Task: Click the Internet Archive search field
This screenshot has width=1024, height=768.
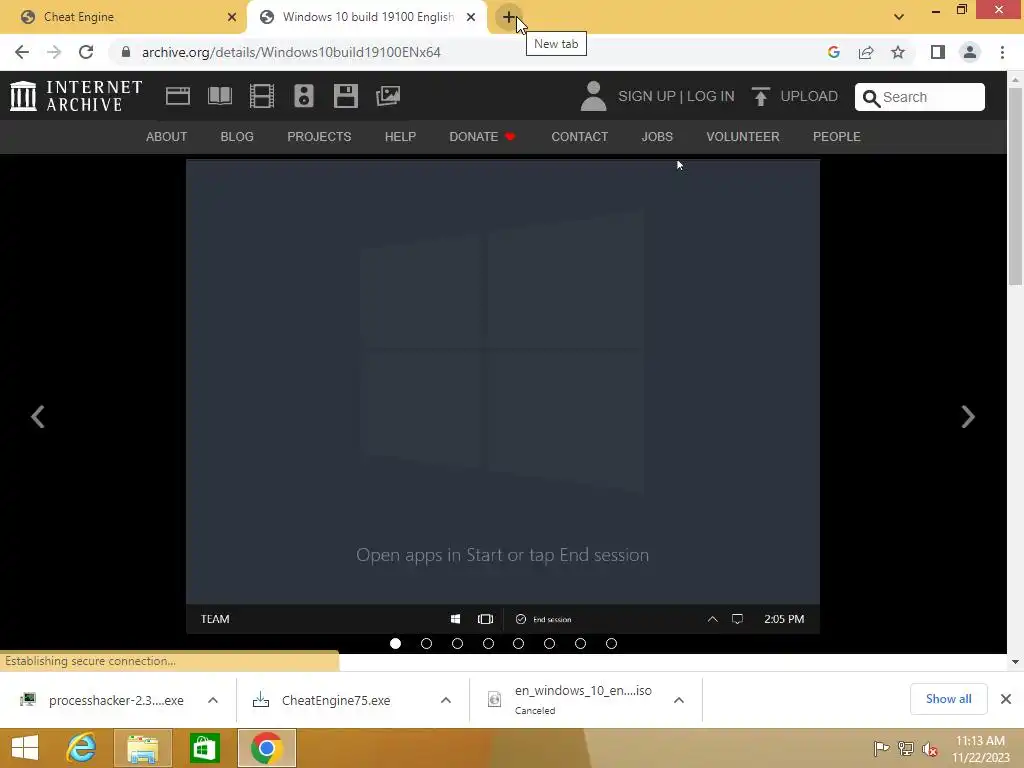Action: pyautogui.click(x=920, y=97)
